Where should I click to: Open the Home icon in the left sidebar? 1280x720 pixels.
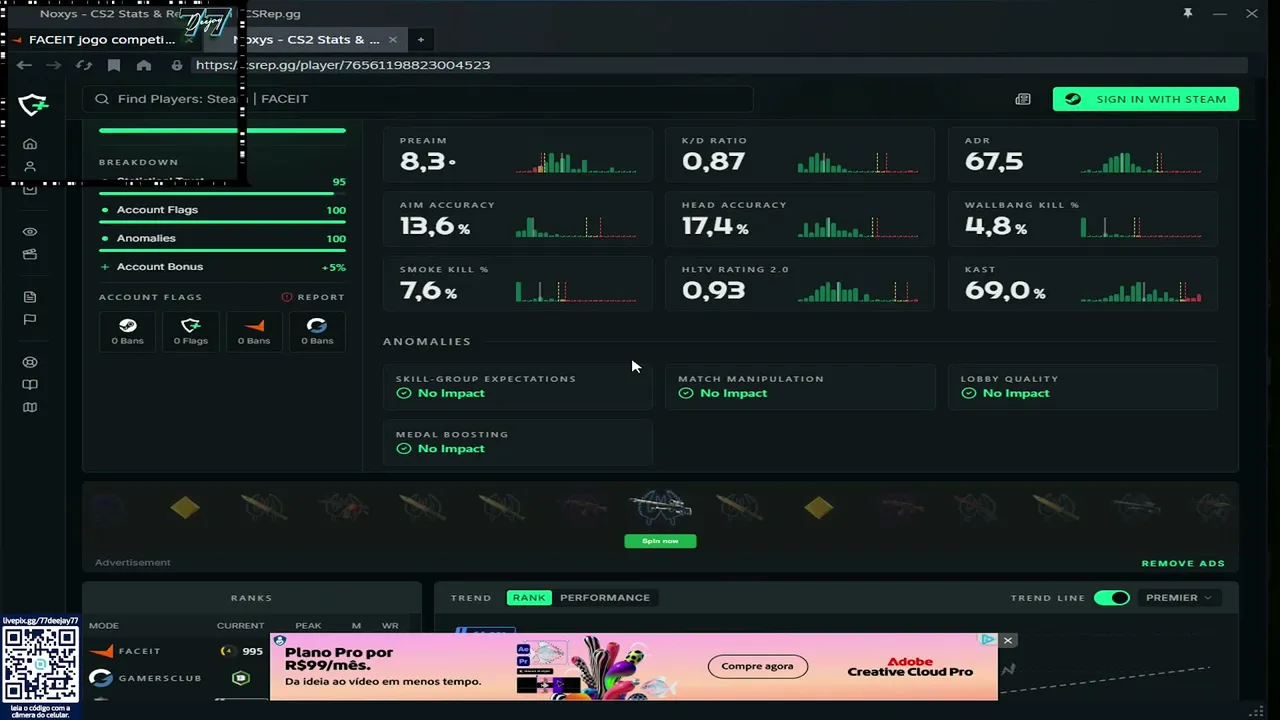pos(30,144)
